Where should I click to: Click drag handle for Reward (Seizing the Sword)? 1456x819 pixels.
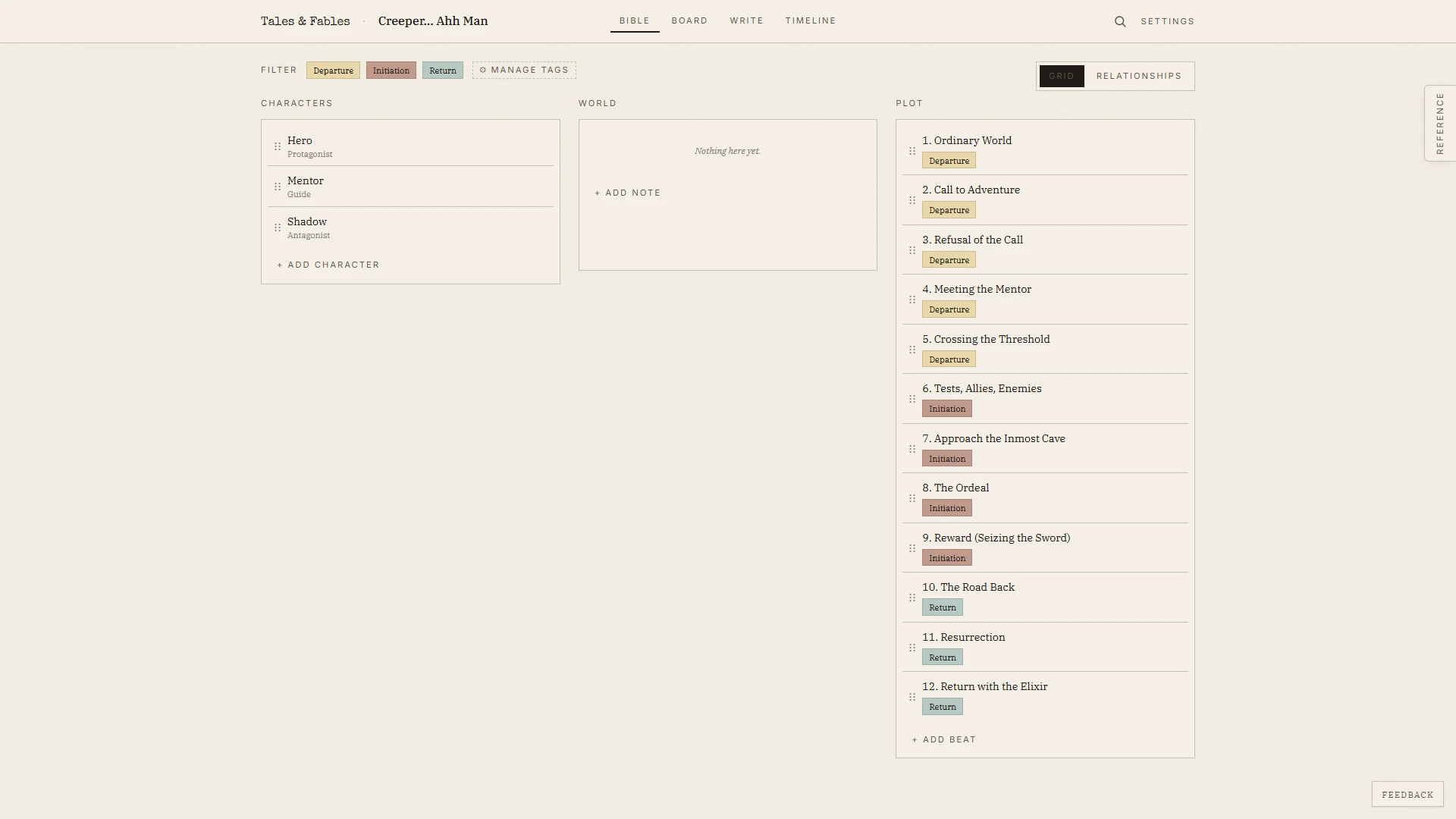click(912, 548)
